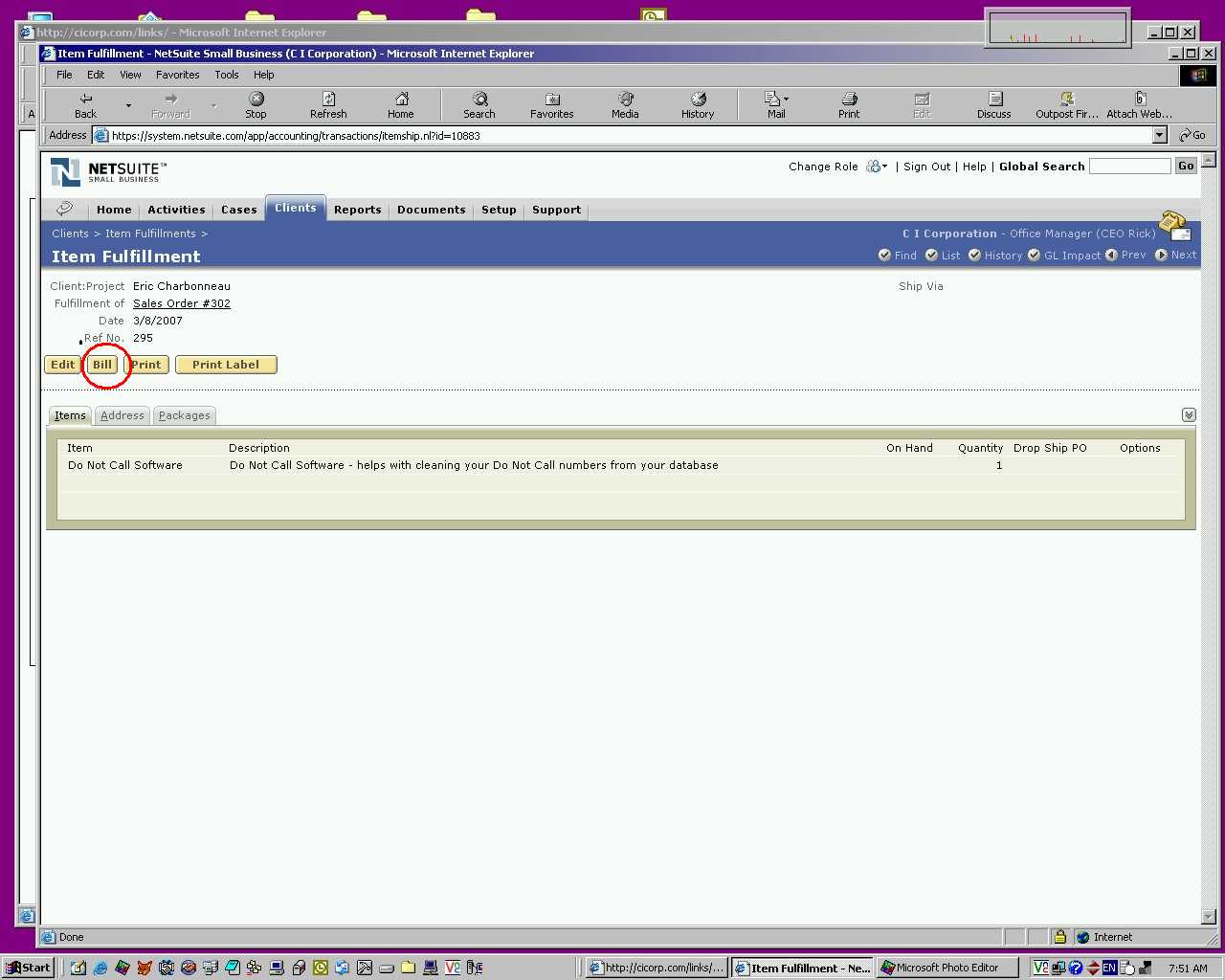Click the Bill button

point(102,365)
